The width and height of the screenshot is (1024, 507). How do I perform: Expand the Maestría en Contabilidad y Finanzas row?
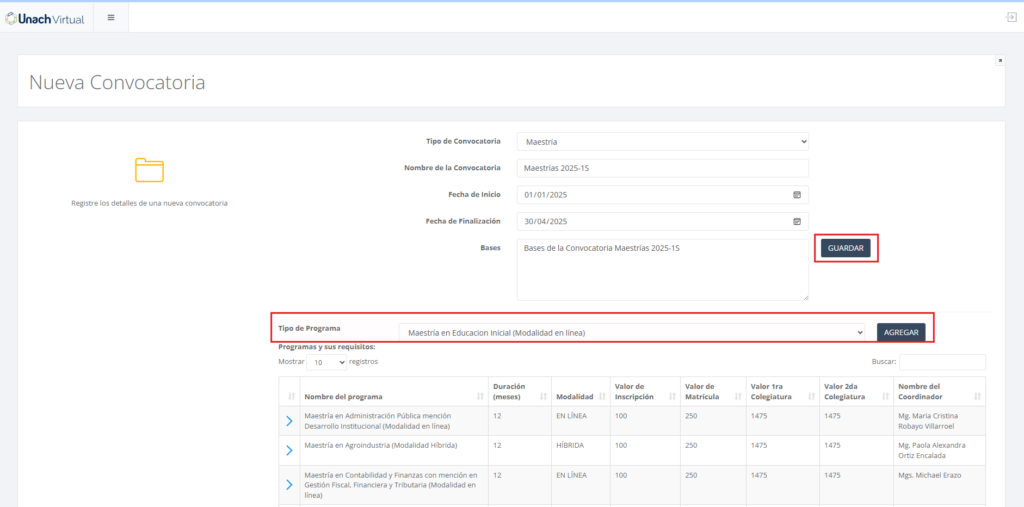click(289, 485)
